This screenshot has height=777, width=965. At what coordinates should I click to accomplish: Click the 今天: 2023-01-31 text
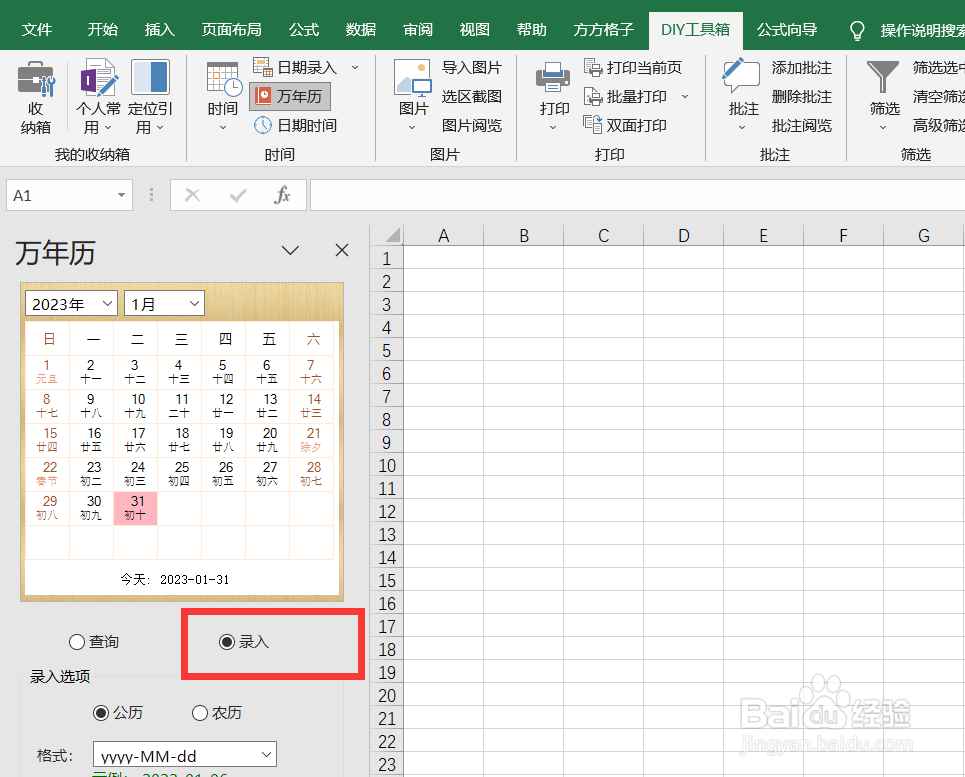click(x=175, y=580)
